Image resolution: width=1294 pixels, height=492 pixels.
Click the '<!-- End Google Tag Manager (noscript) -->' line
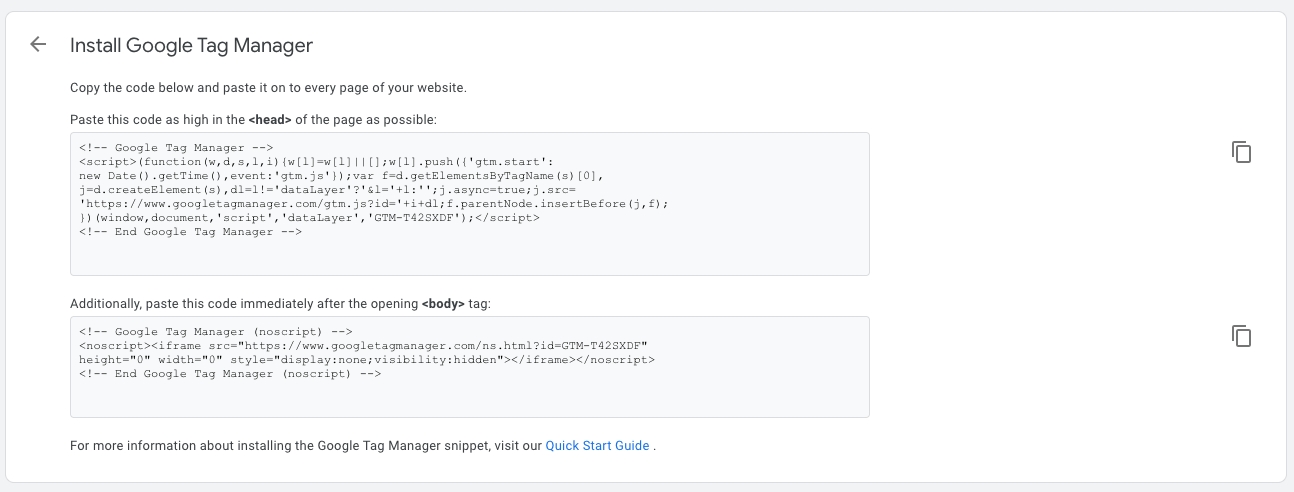[x=230, y=373]
